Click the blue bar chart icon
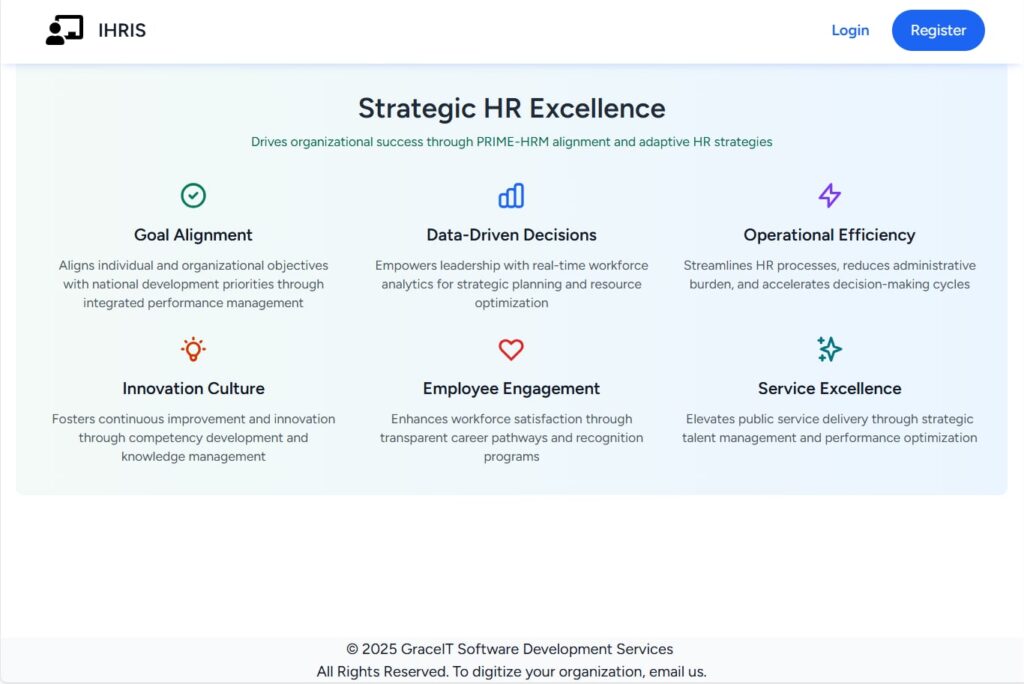This screenshot has height=684, width=1024. (511, 195)
